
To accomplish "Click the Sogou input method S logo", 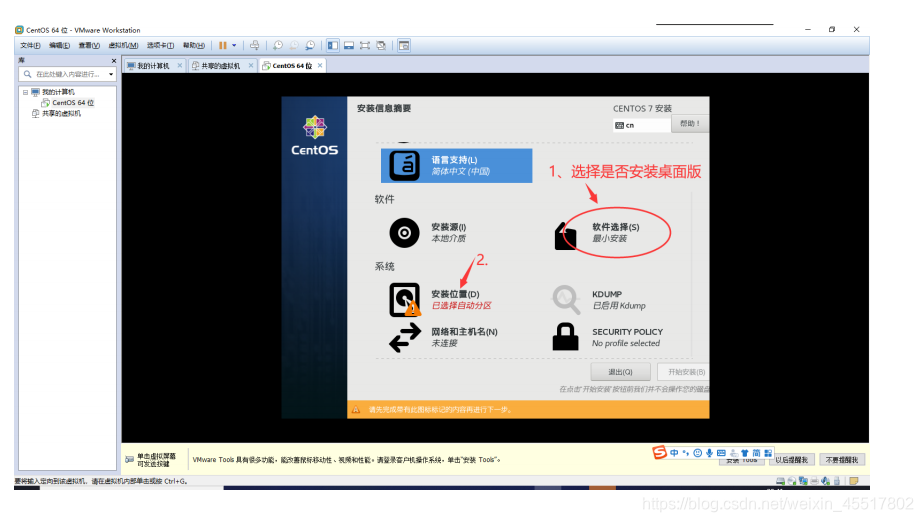I will click(x=659, y=453).
